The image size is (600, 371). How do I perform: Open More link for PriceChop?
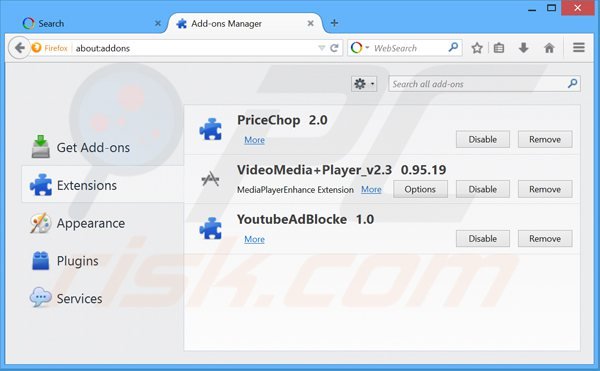(x=254, y=140)
